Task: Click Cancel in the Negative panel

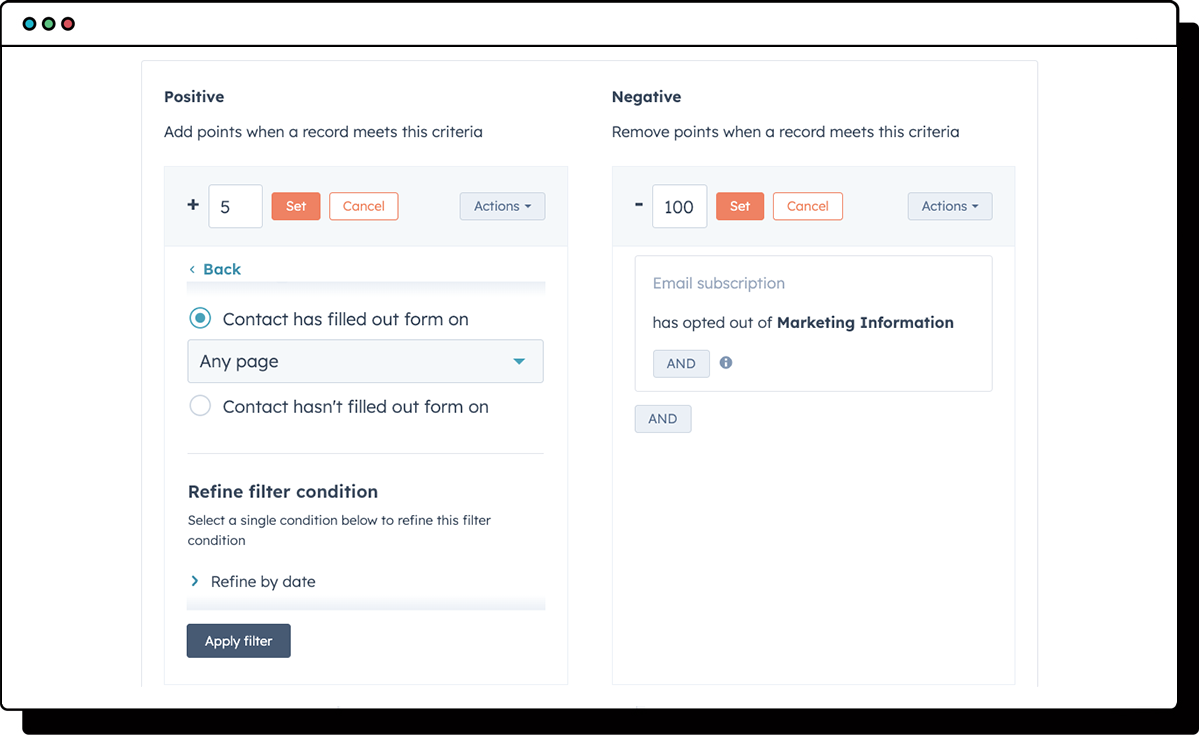Action: point(807,206)
